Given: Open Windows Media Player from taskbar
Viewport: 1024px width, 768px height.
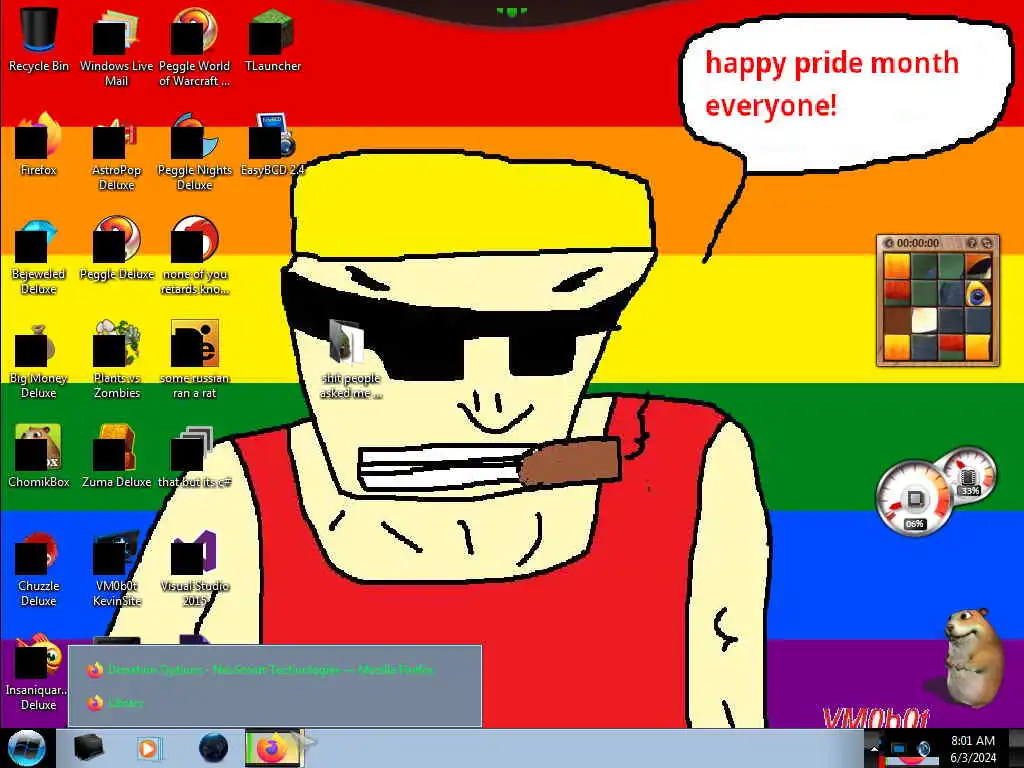Looking at the screenshot, I should [149, 748].
